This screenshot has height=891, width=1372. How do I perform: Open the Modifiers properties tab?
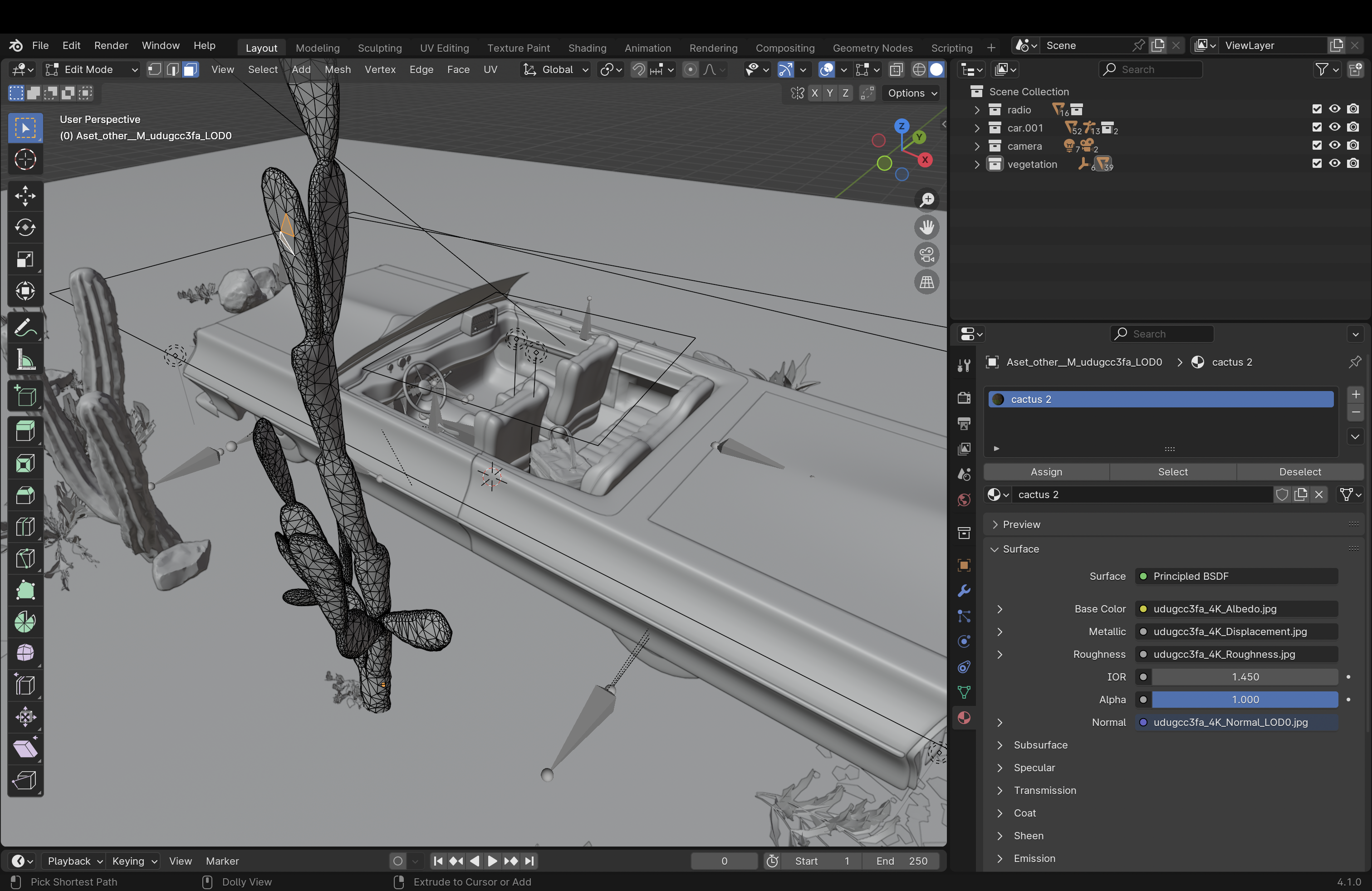click(x=964, y=591)
